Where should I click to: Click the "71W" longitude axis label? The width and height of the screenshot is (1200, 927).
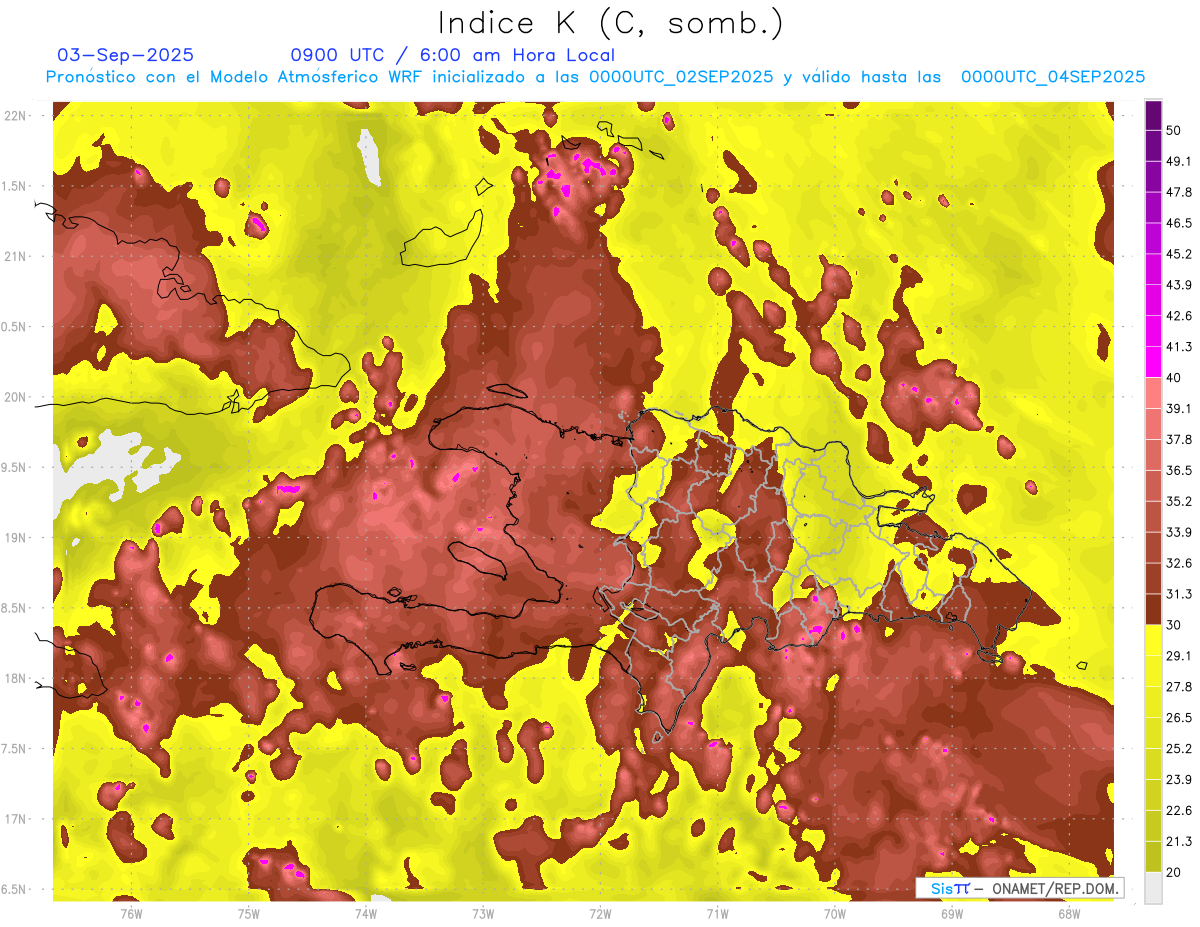717,913
